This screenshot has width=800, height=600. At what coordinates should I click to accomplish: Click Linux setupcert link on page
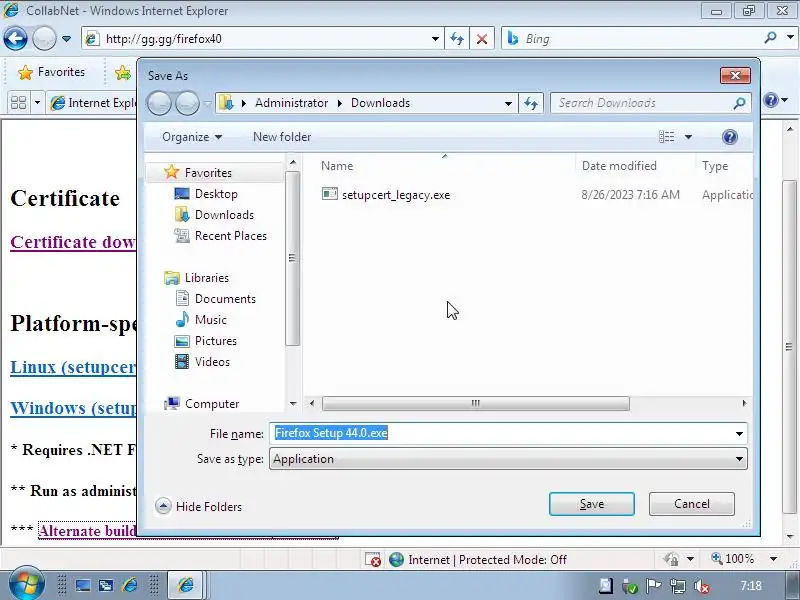tap(73, 367)
